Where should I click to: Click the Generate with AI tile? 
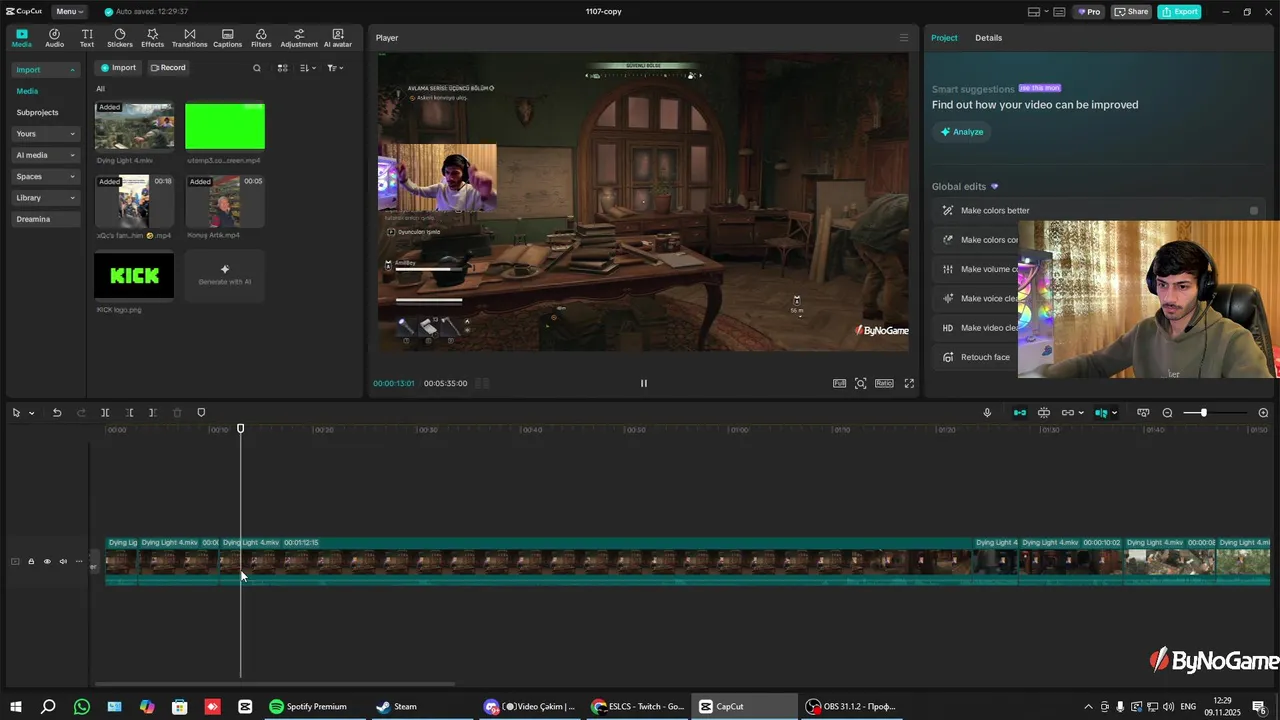pyautogui.click(x=225, y=275)
